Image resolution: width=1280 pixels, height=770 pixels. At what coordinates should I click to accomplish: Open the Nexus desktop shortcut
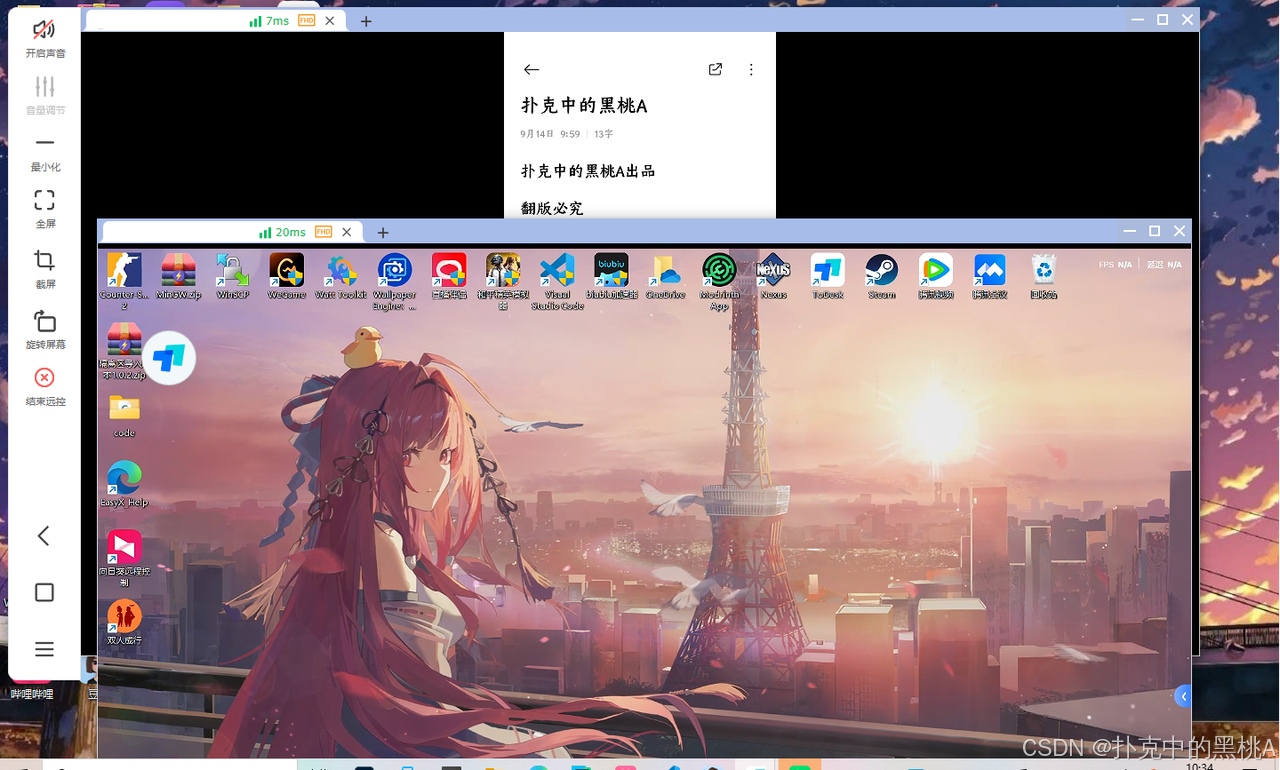coord(773,277)
